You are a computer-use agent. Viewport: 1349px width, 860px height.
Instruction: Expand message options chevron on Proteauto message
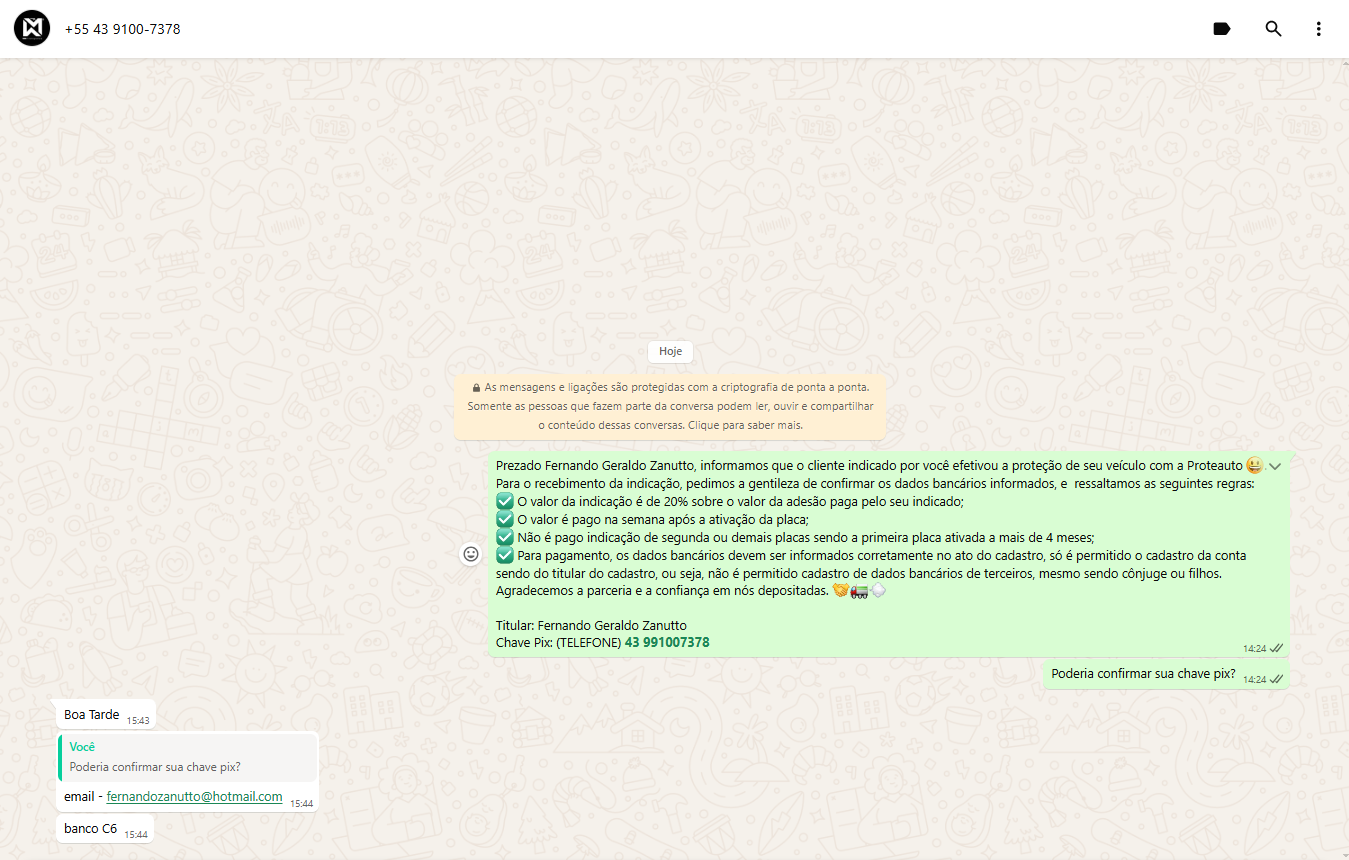1275,467
